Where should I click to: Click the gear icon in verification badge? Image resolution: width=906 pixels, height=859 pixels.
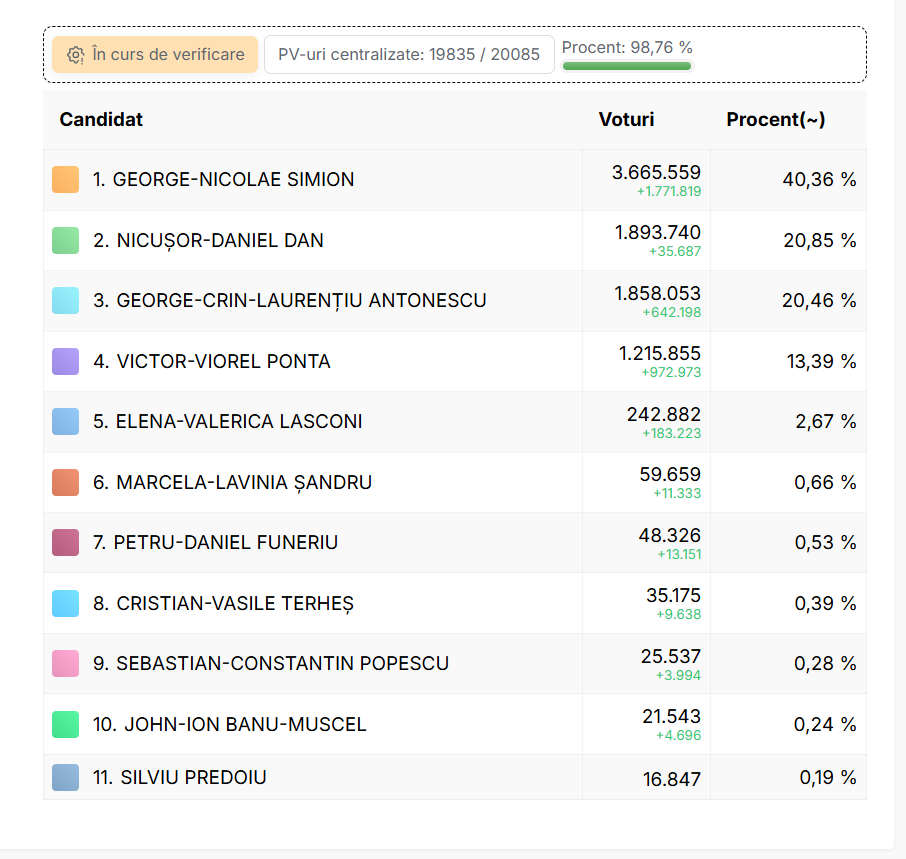(x=75, y=55)
